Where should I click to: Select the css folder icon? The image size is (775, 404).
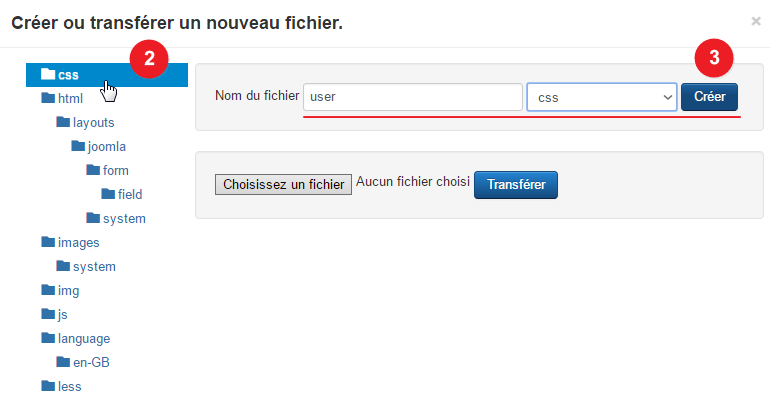point(48,74)
